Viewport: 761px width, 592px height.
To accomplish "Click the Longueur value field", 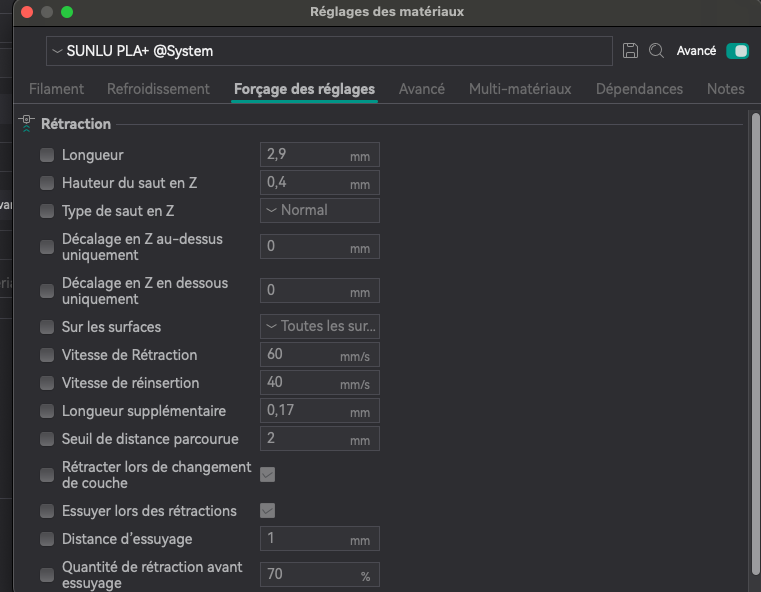I will 304,156.
